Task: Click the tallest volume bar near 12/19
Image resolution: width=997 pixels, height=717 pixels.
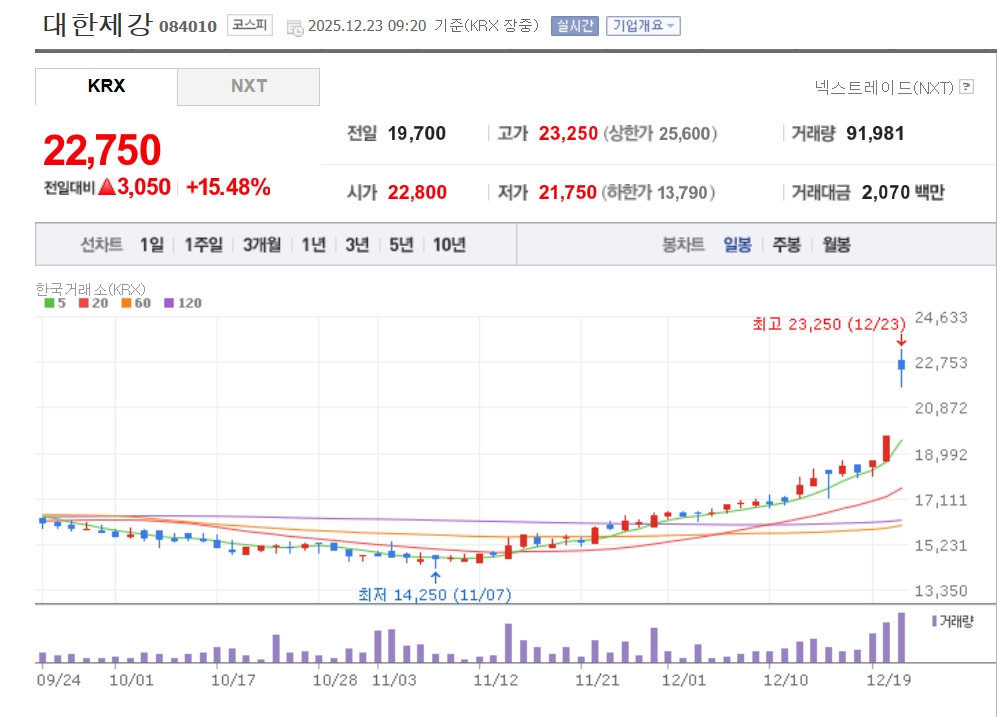Action: pos(901,638)
